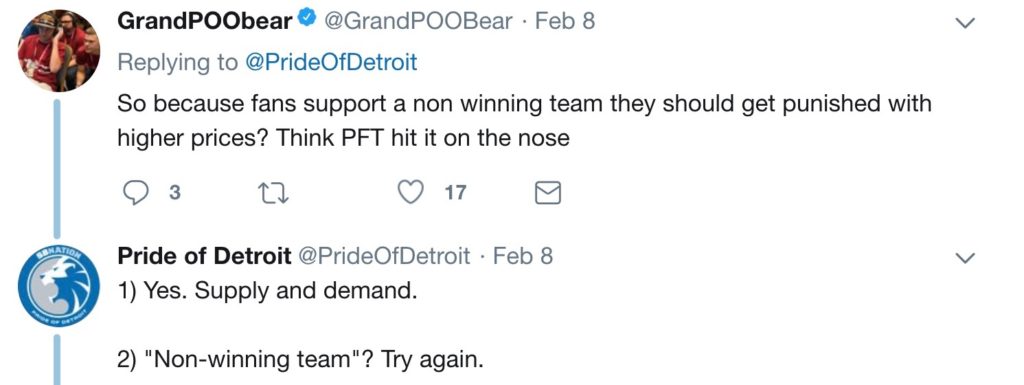View the 3 replies count

[x=174, y=193]
